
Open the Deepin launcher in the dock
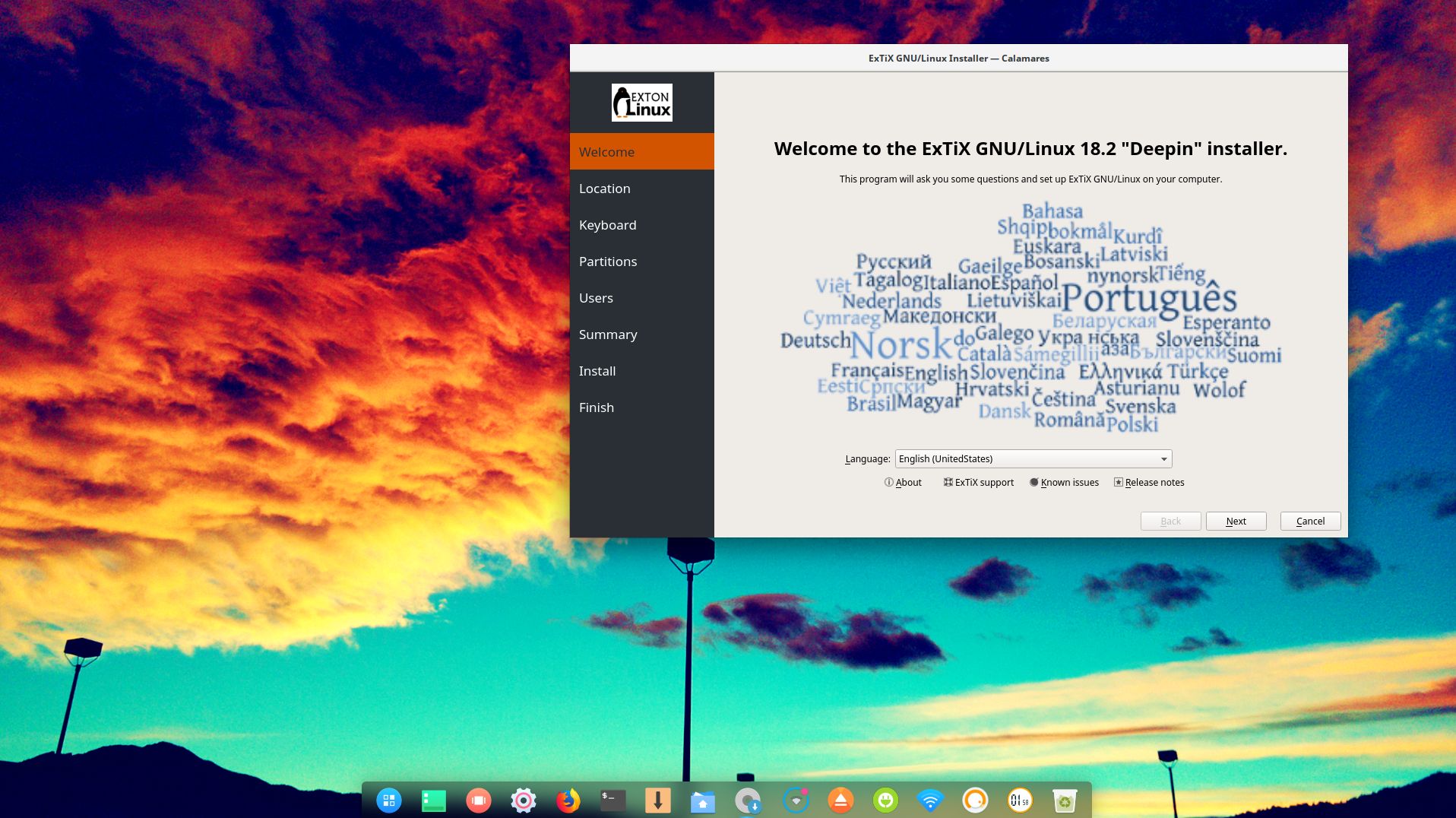point(388,800)
